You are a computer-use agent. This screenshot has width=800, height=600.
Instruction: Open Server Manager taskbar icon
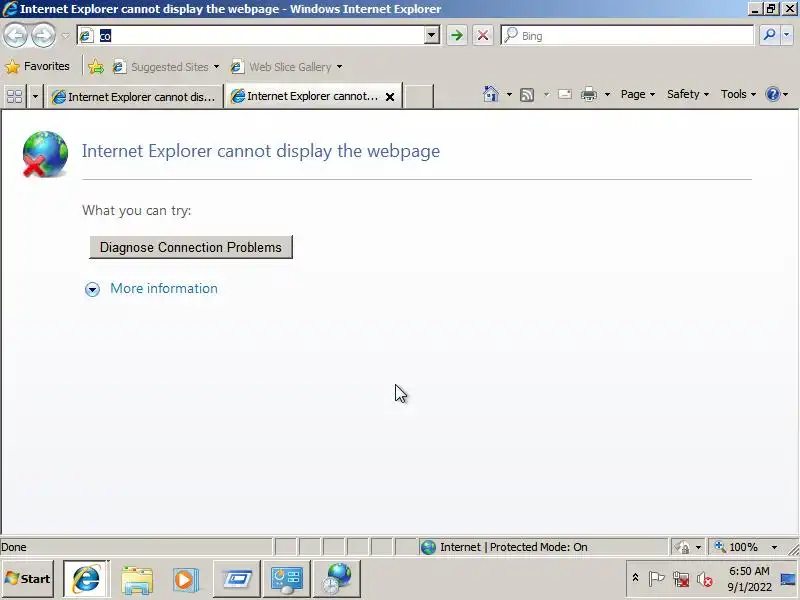click(286, 579)
